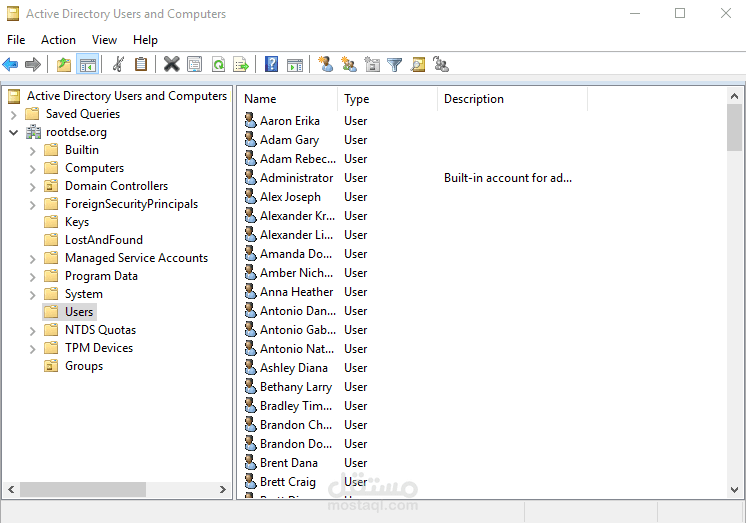
Task: Toggle the Action pane toolbar icon
Action: tap(295, 64)
